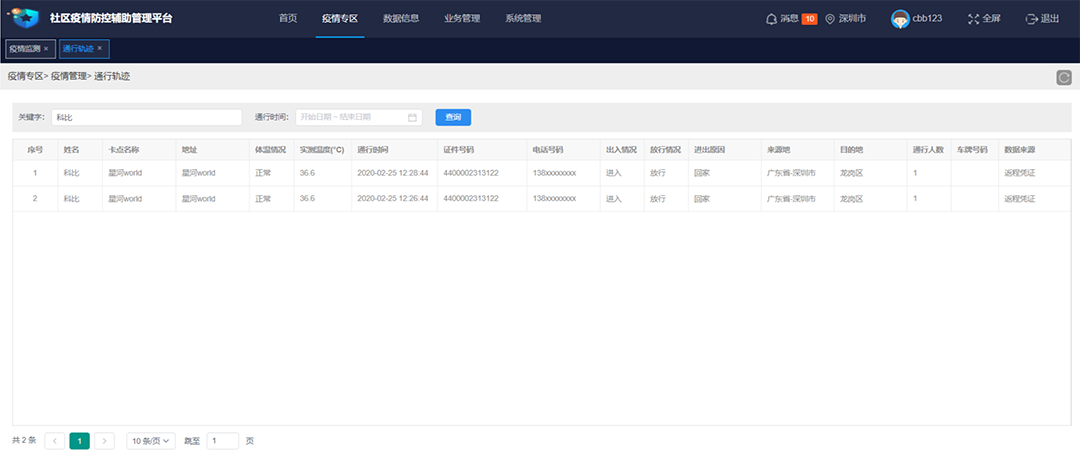Open the 数据信息 menu
The width and height of the screenshot is (1080, 458).
point(401,19)
